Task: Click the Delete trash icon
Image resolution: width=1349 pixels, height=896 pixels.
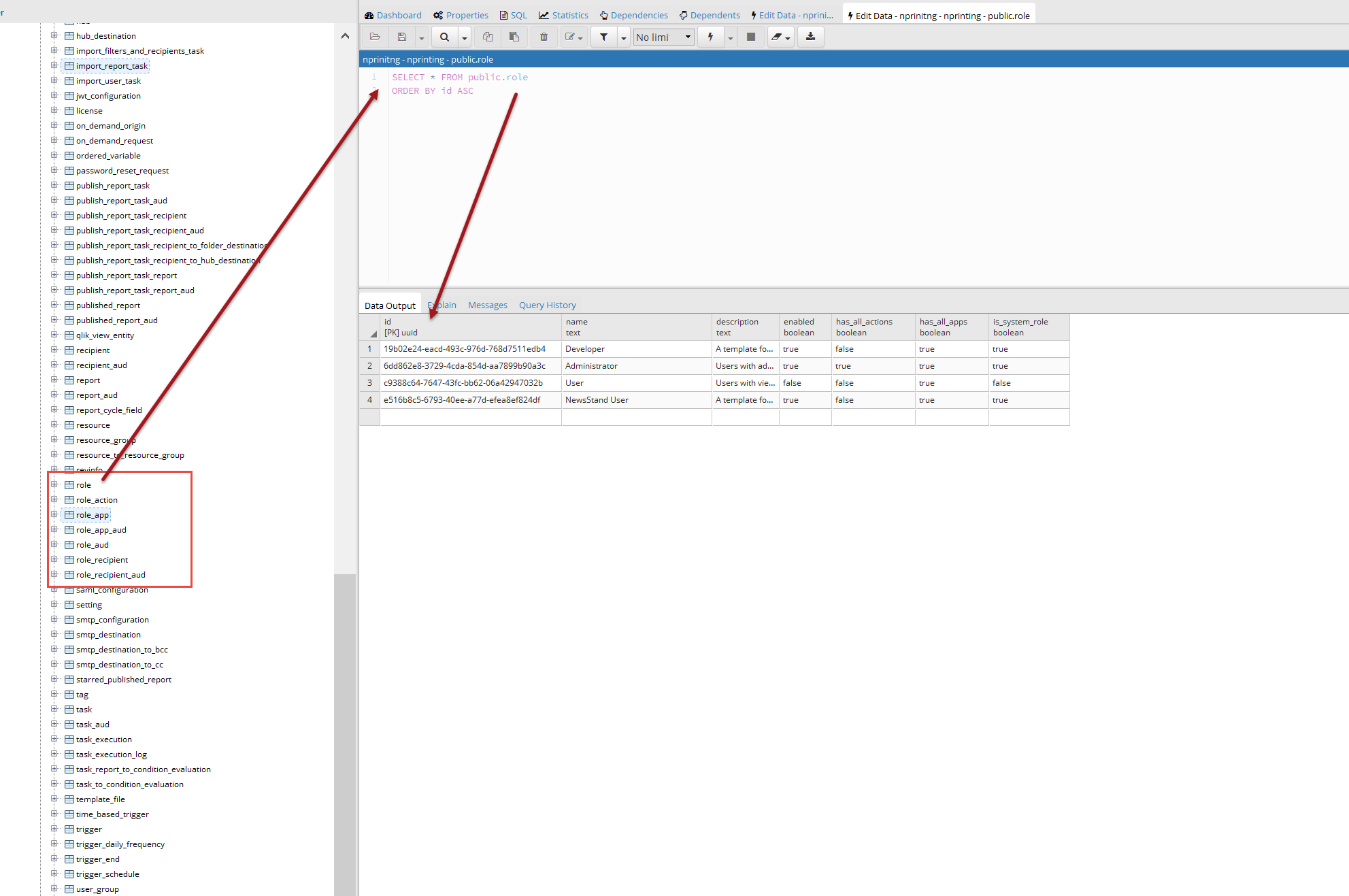Action: pos(544,37)
